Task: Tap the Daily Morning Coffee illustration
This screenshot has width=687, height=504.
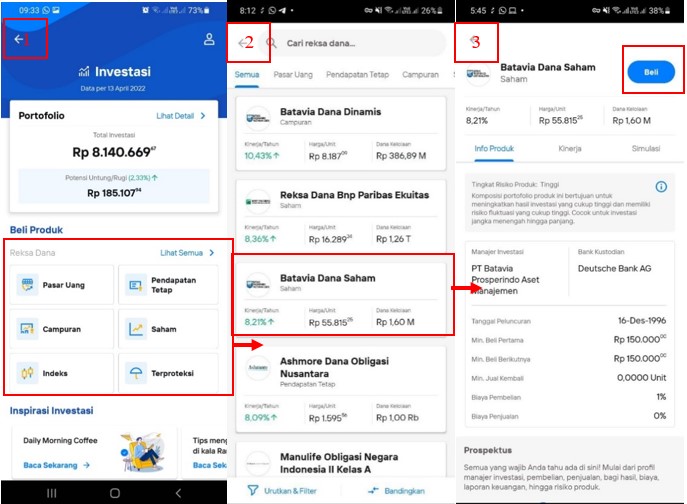Action: pyautogui.click(x=142, y=451)
